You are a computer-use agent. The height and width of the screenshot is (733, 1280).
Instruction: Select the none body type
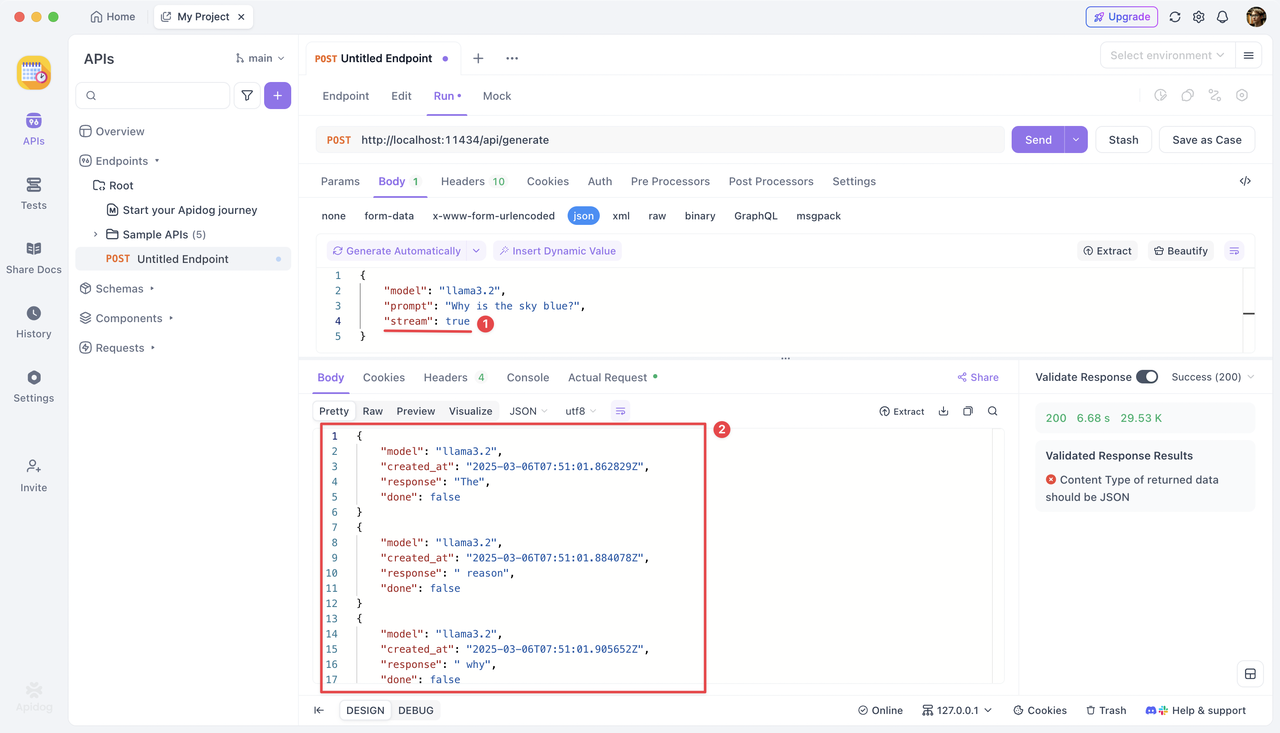click(333, 215)
